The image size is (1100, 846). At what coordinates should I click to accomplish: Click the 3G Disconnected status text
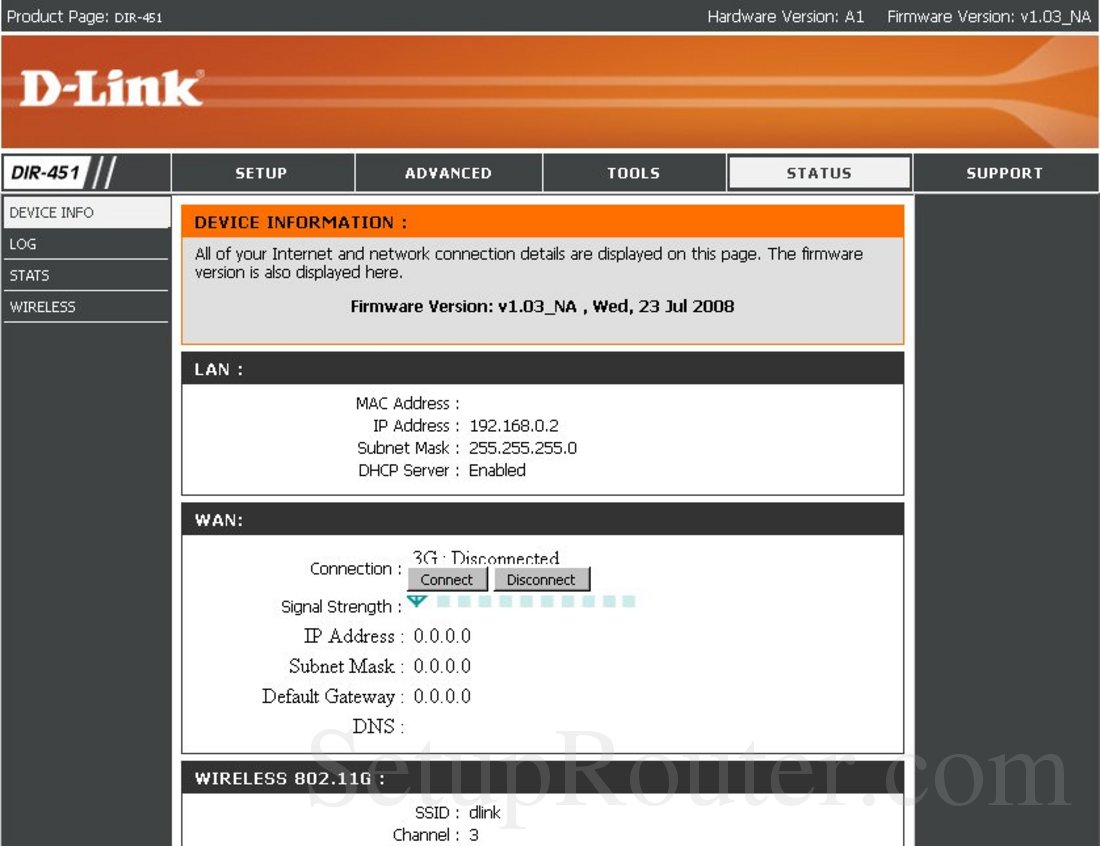tap(485, 558)
